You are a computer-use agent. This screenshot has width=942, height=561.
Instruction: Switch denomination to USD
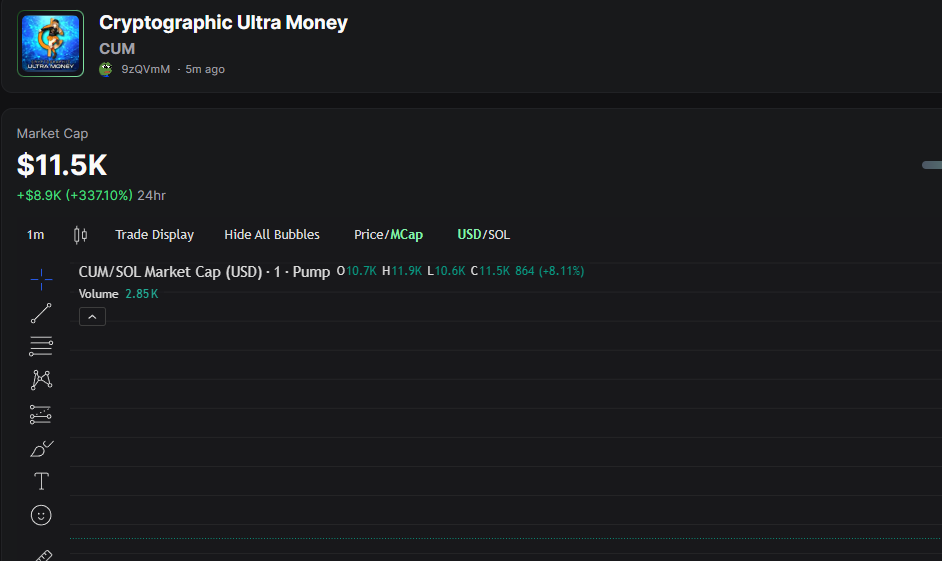469,235
